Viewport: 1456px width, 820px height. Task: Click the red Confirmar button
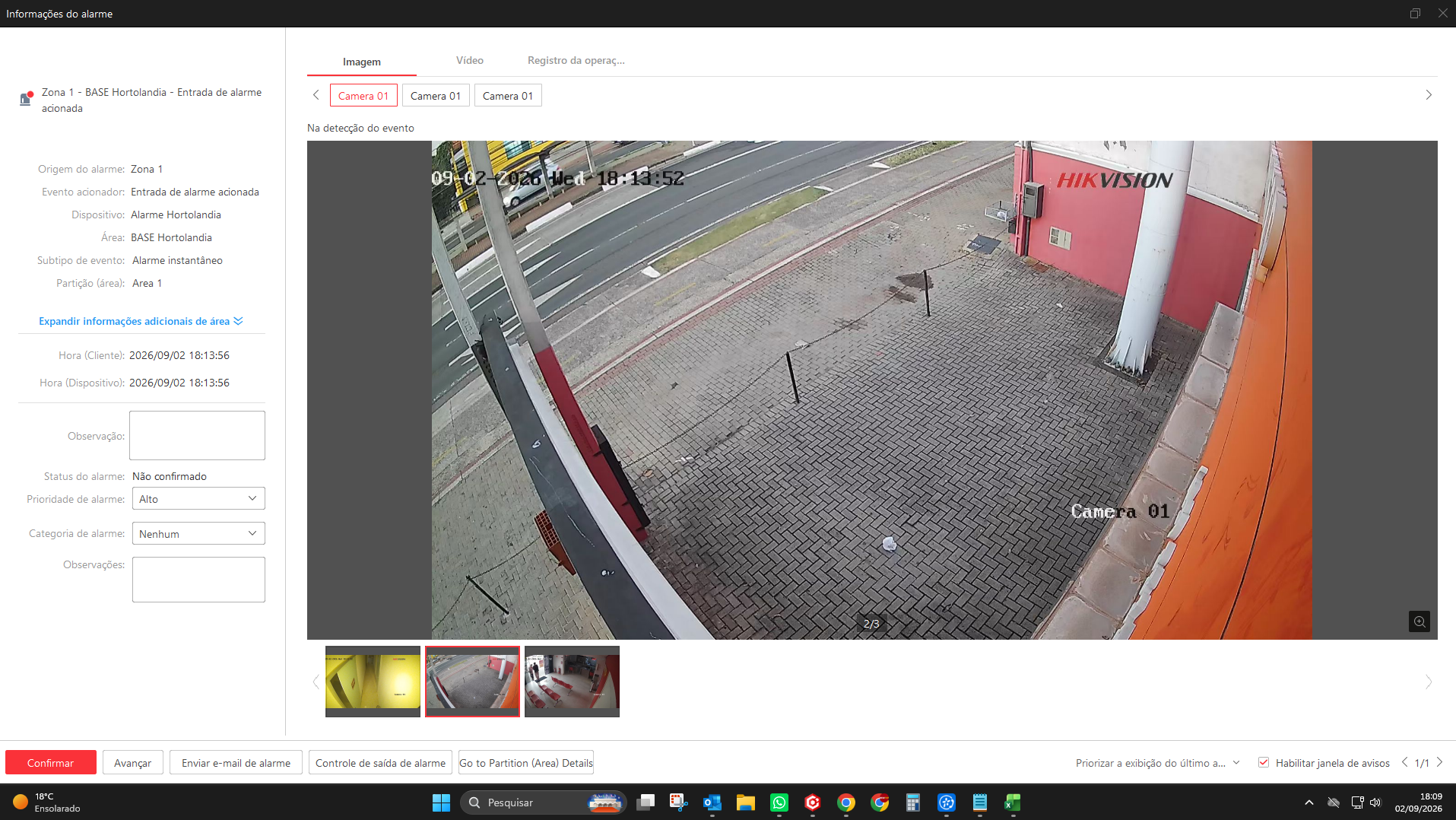pos(51,762)
